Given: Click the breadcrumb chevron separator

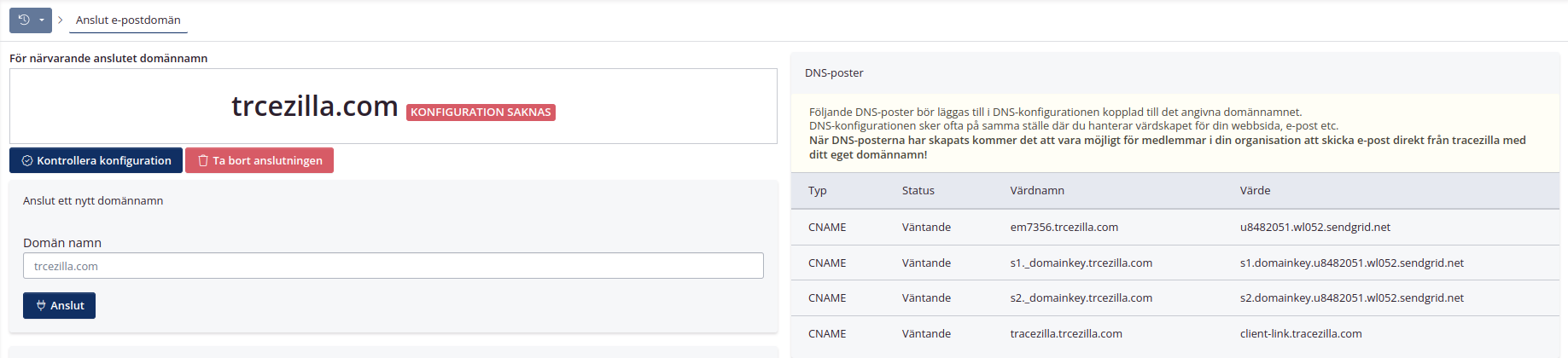Looking at the screenshot, I should [61, 20].
